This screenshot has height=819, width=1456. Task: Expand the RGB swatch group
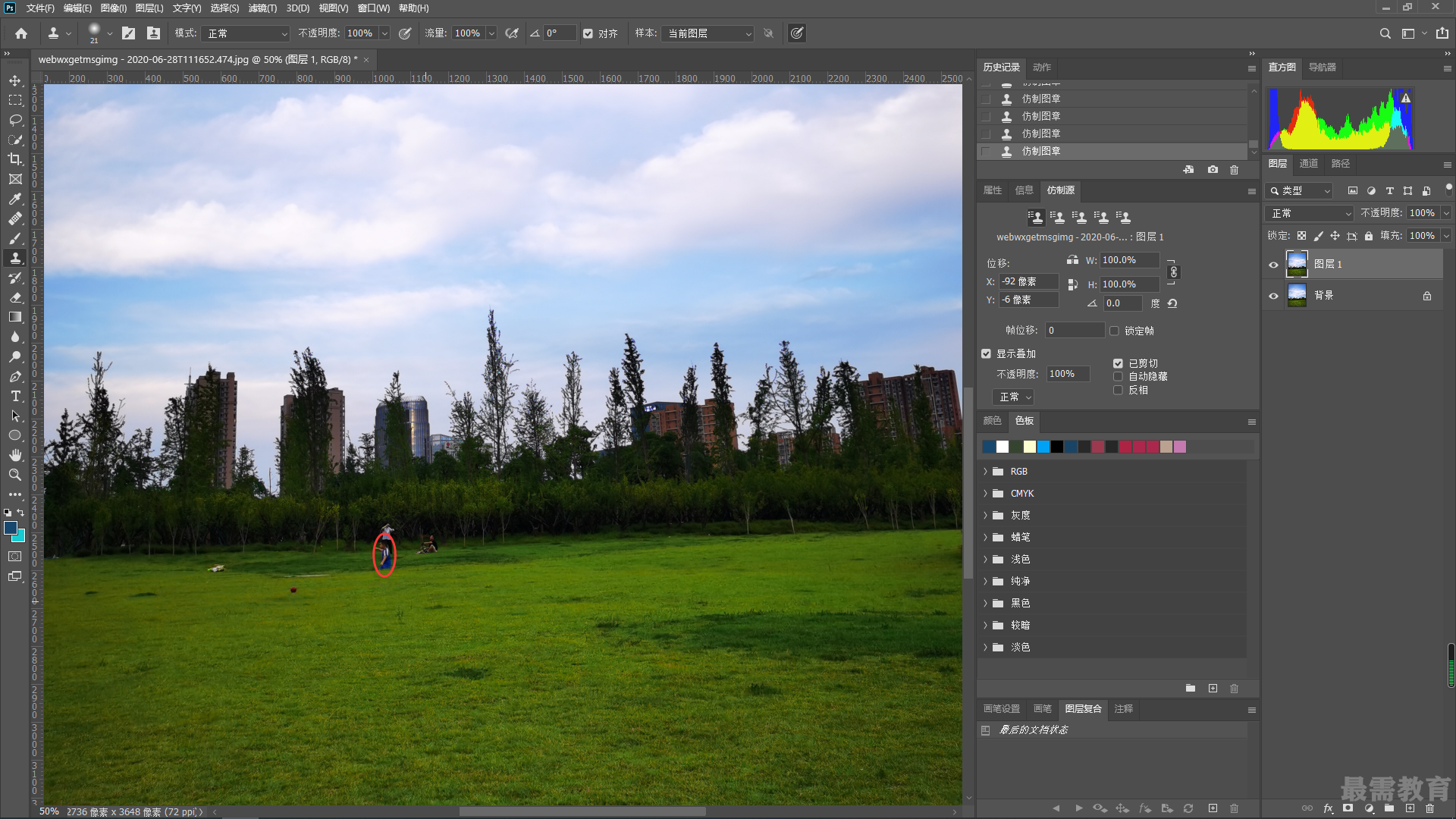(x=986, y=472)
